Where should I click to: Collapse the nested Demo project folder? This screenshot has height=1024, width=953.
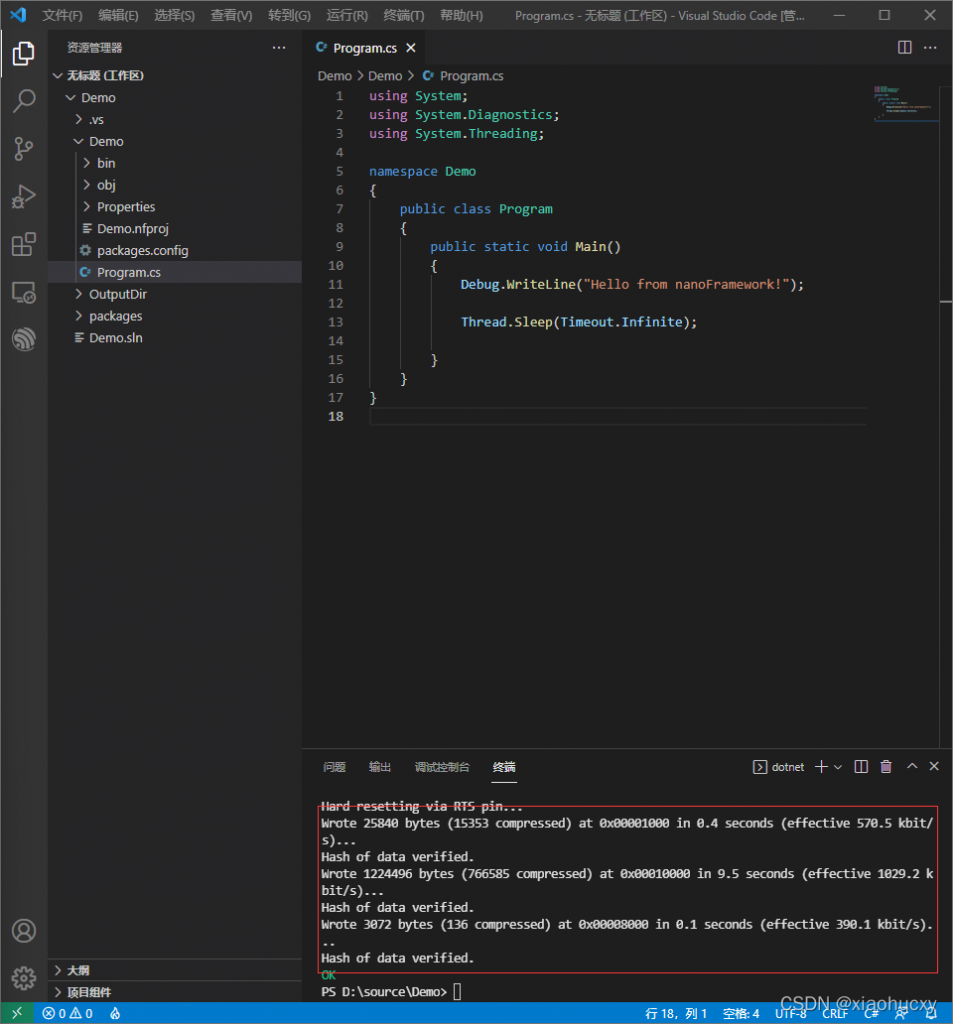tap(78, 142)
